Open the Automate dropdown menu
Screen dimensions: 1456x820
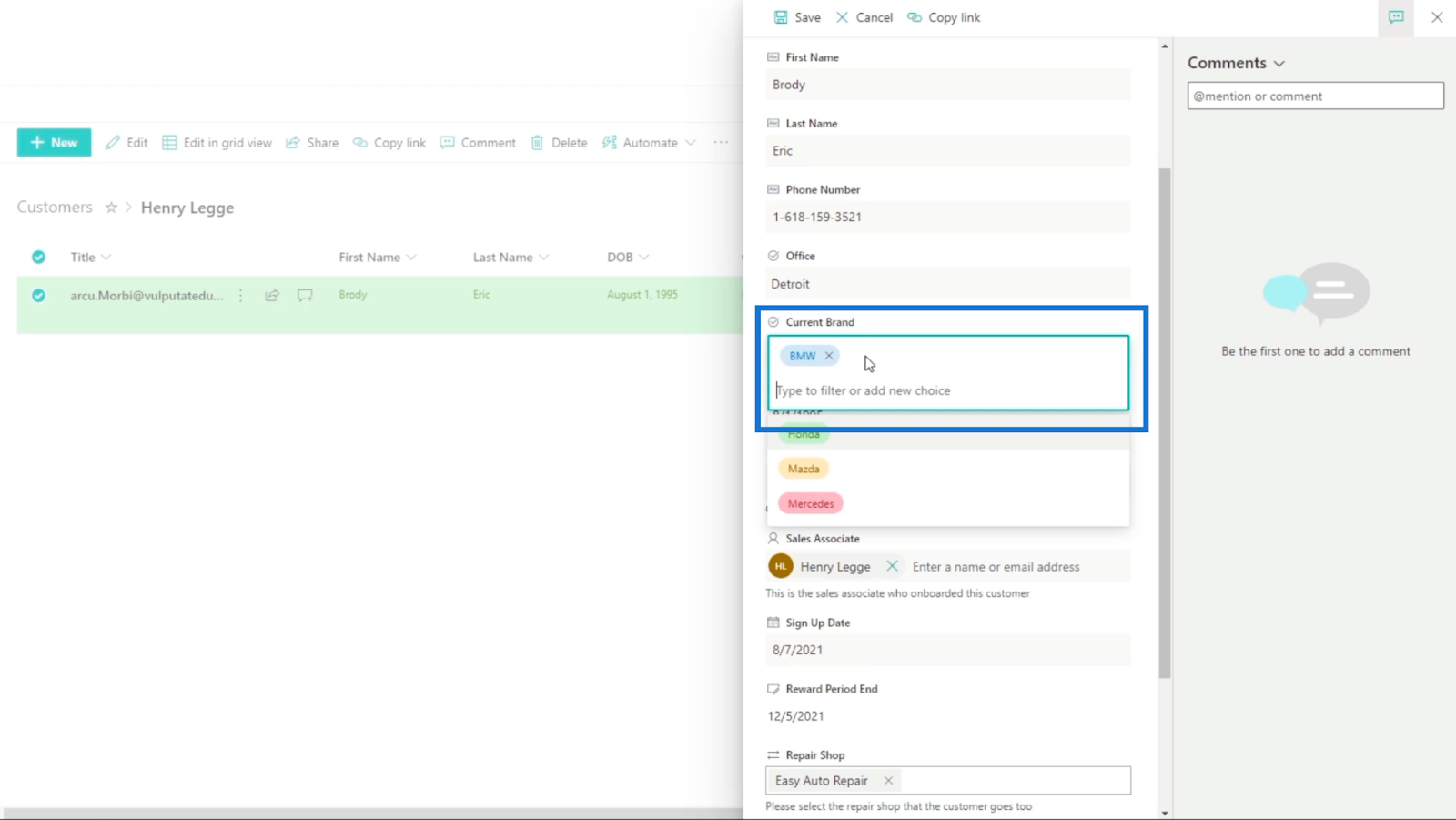pos(649,143)
